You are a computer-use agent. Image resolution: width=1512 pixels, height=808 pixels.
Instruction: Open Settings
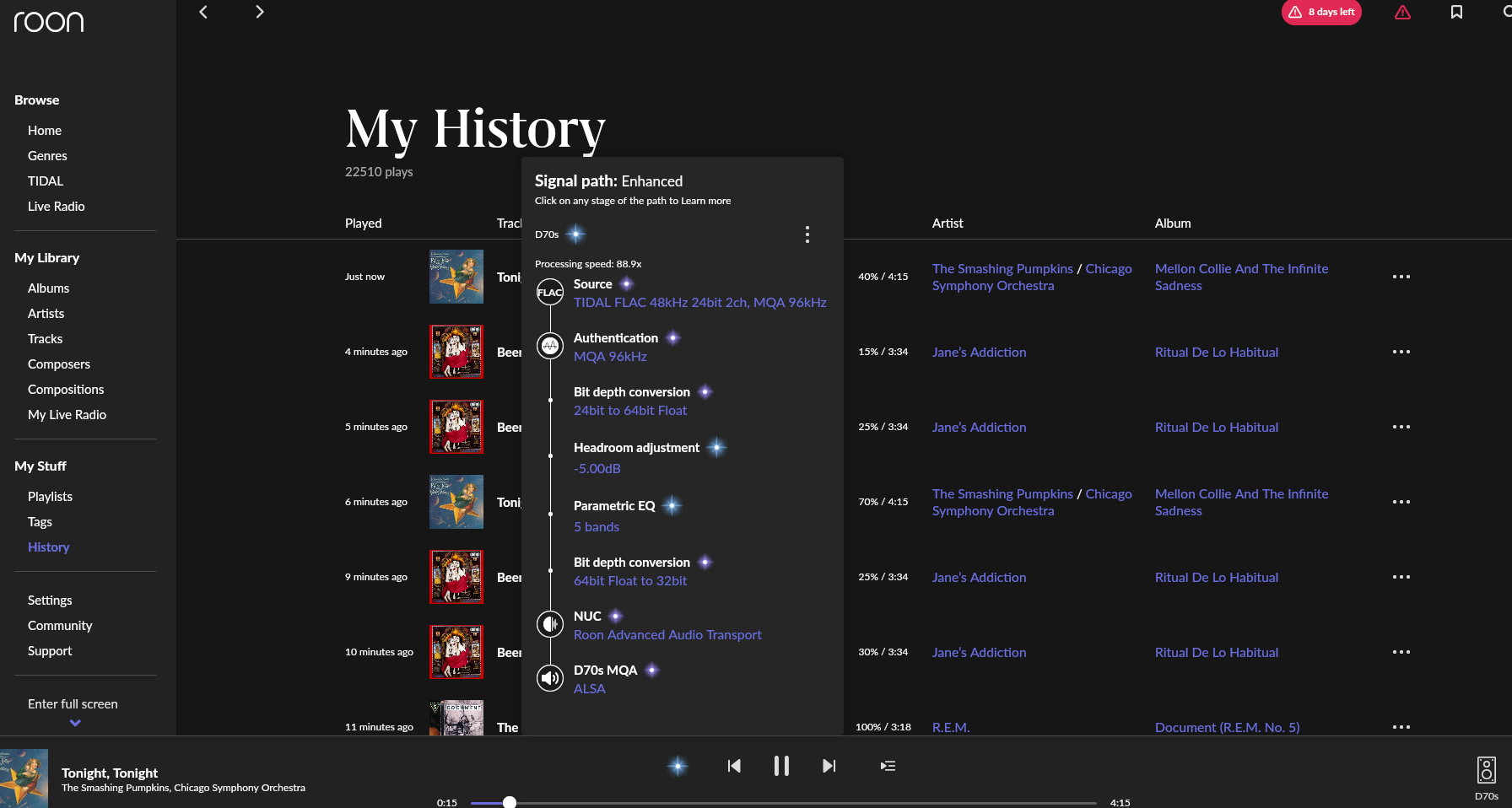50,601
